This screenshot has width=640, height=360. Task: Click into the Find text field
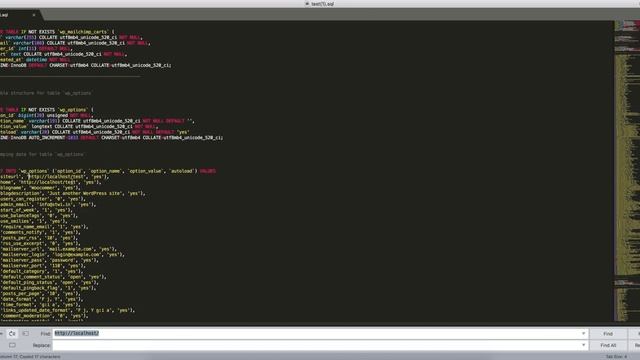pos(320,333)
